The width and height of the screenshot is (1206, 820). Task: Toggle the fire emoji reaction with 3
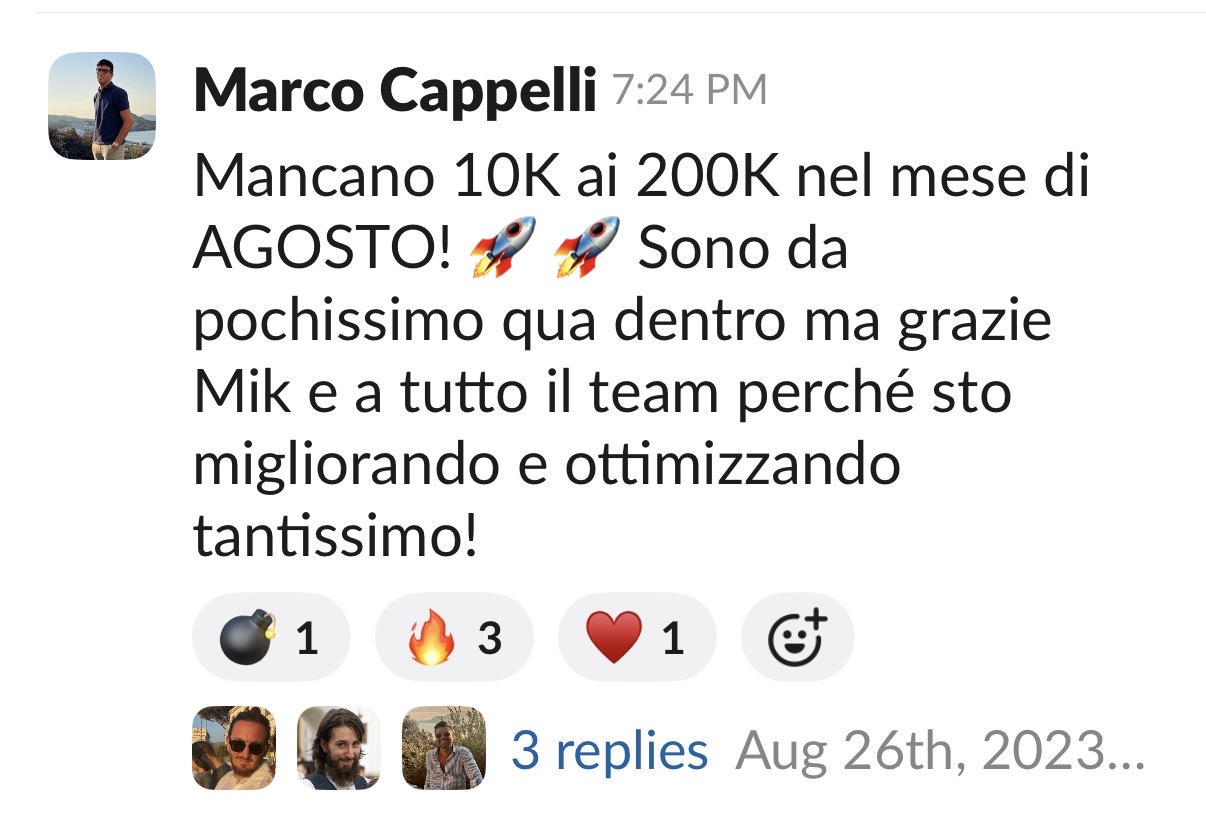[454, 638]
